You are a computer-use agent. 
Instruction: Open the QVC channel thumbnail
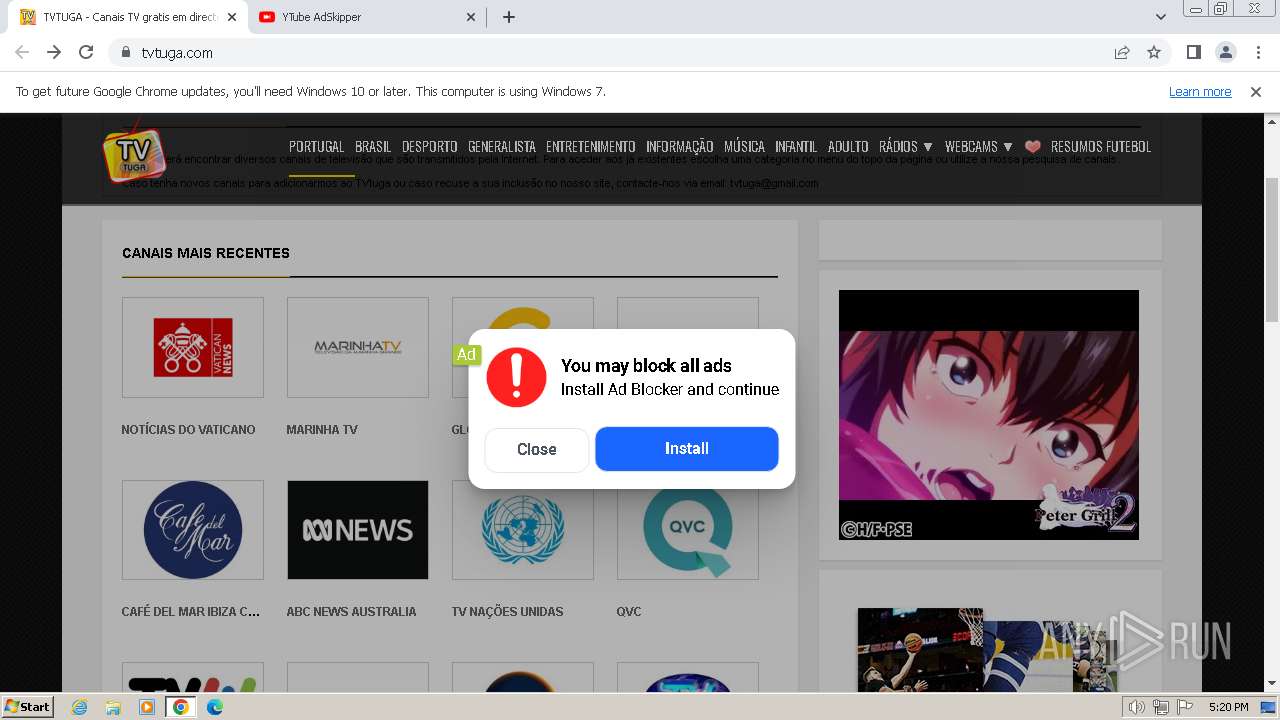coord(688,530)
